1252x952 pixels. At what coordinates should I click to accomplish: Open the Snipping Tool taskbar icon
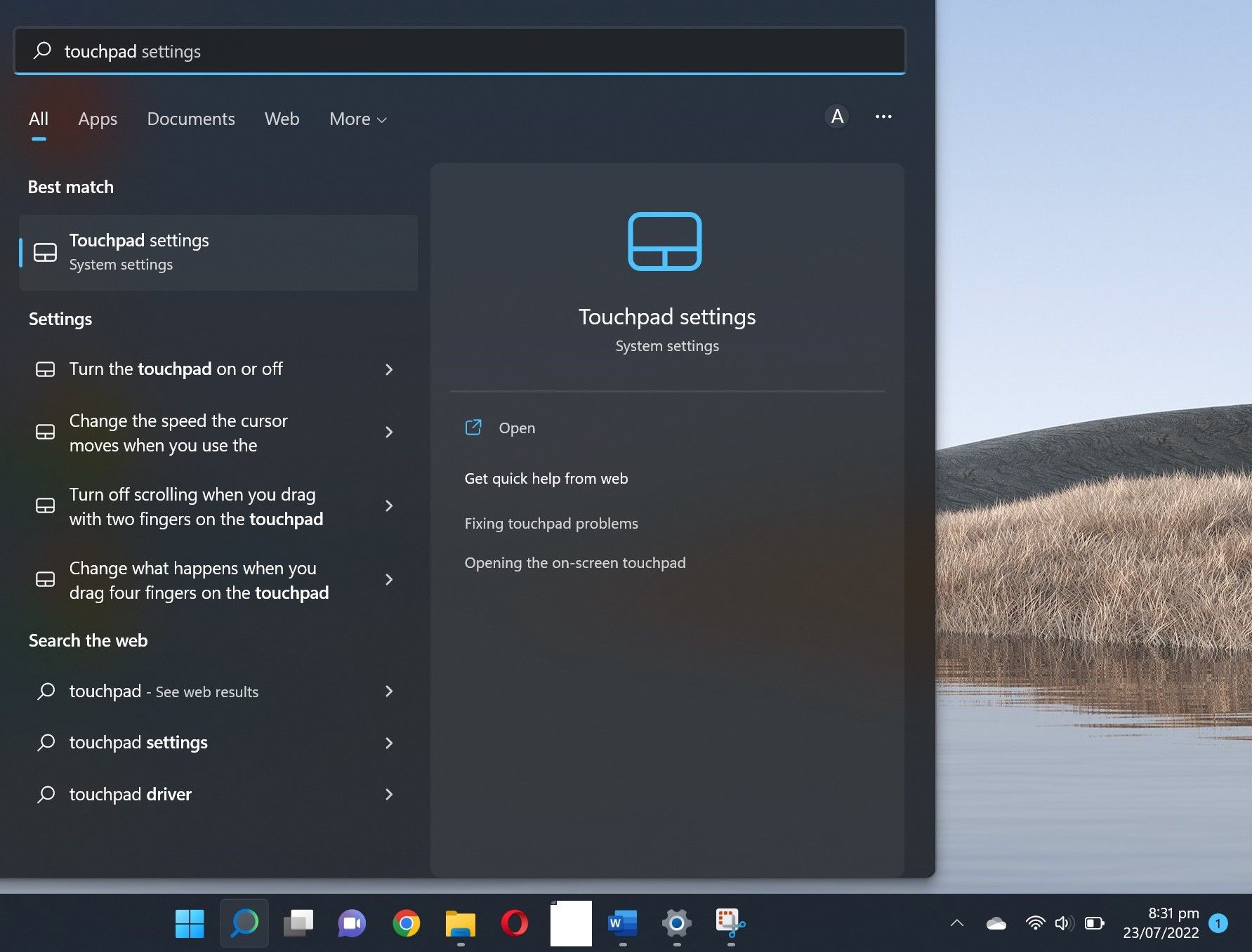730,923
